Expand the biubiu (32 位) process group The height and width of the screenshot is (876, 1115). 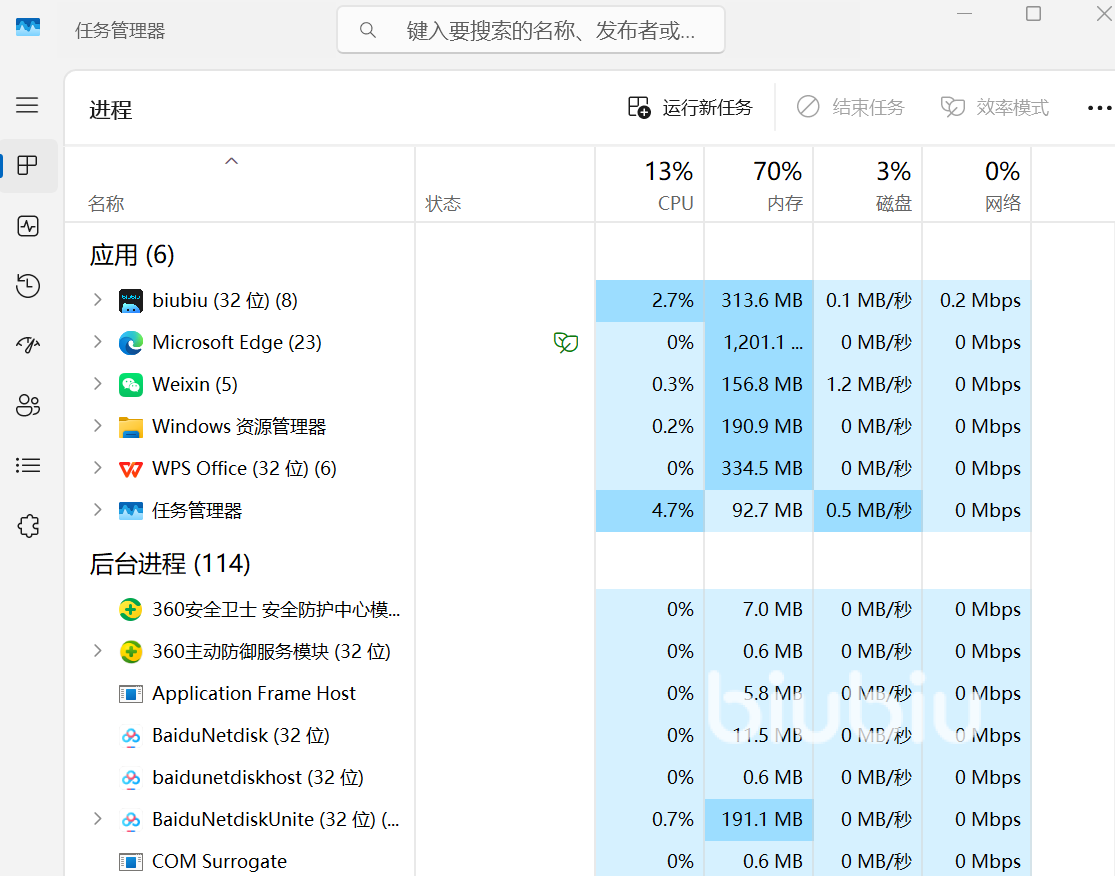tap(97, 300)
